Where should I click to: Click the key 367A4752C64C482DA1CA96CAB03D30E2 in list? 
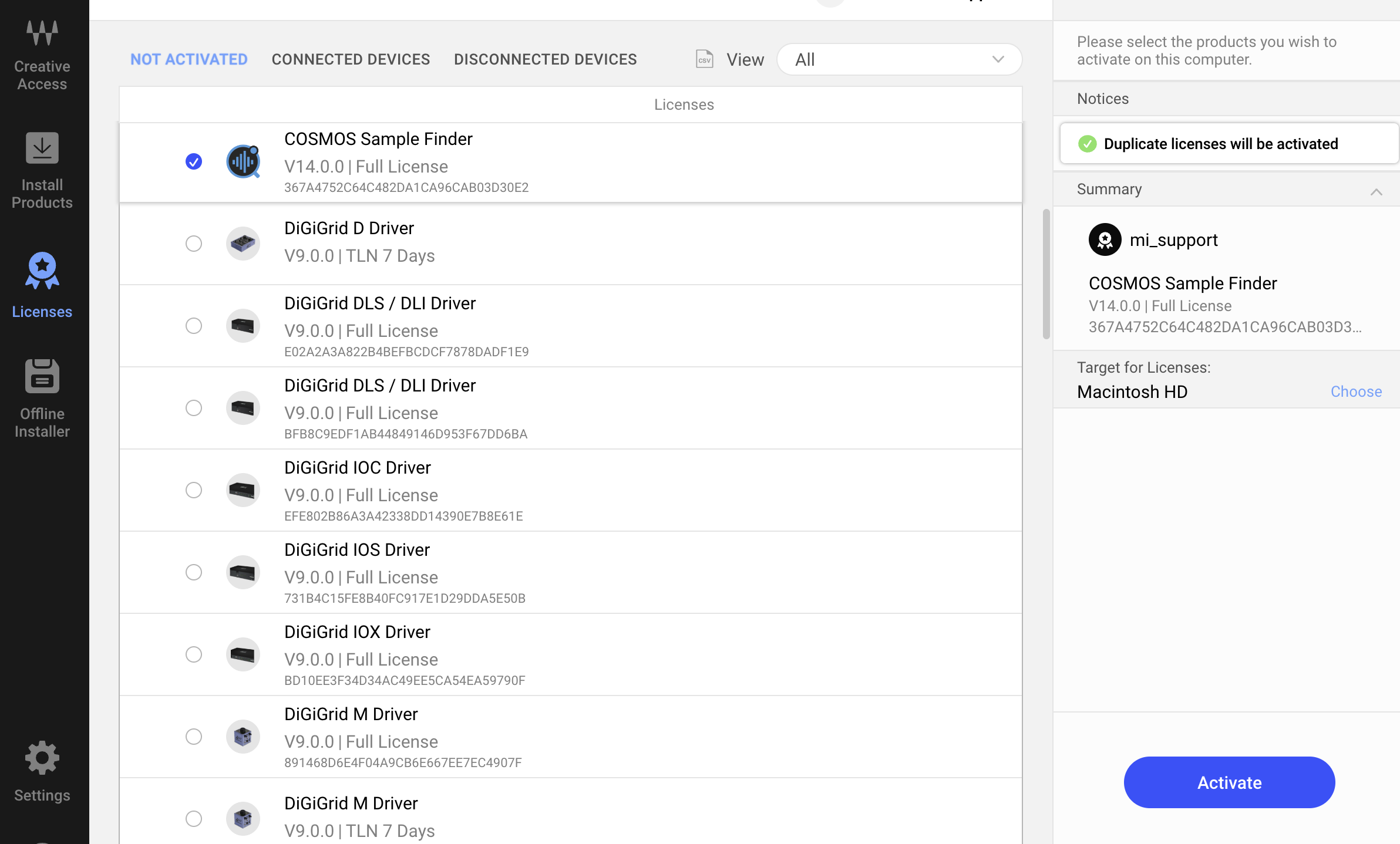pos(406,188)
